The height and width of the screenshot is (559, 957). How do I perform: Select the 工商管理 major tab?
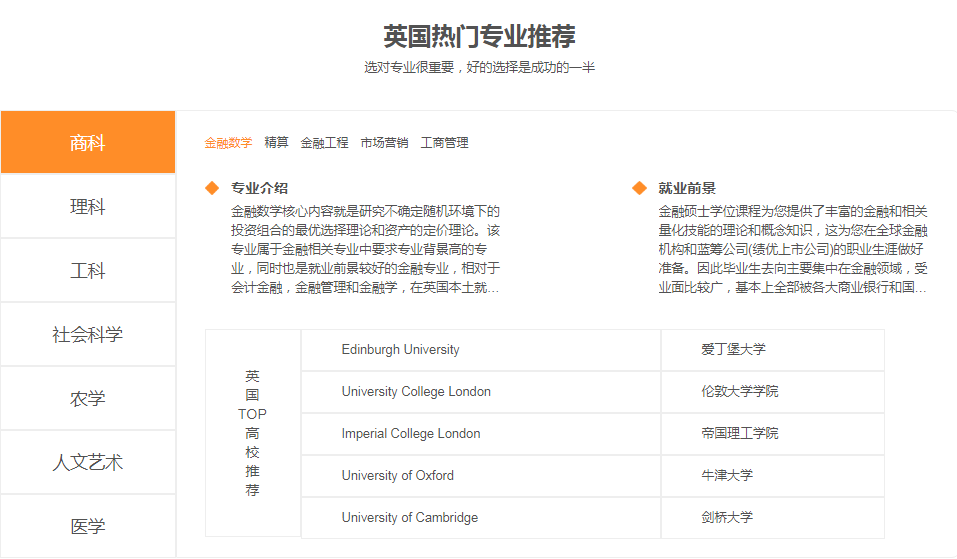(x=444, y=143)
